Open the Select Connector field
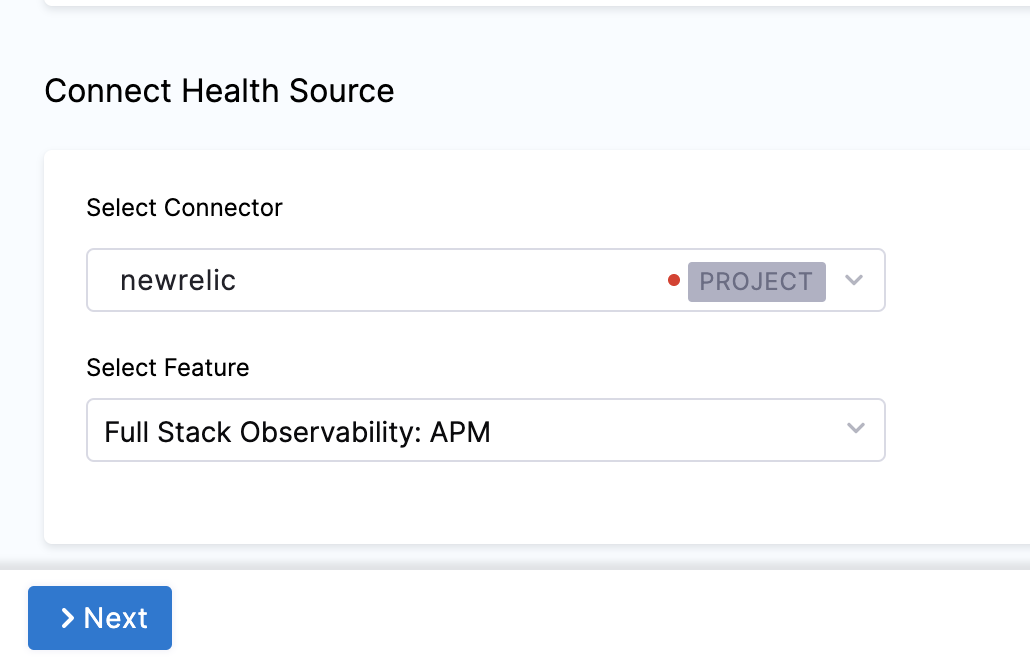This screenshot has width=1030, height=668. [x=400, y=280]
